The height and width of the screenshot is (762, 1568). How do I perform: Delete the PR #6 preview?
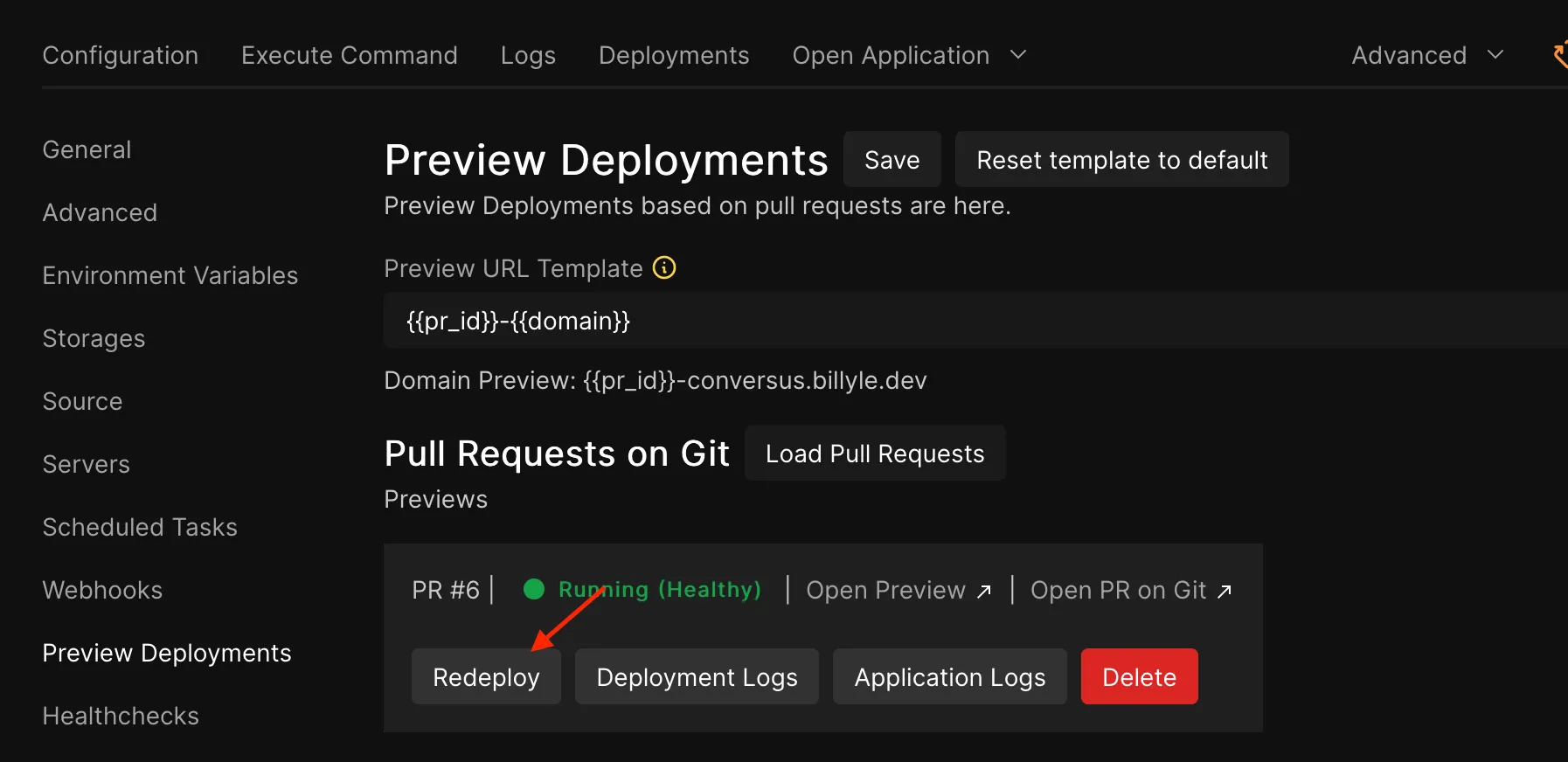click(1140, 676)
